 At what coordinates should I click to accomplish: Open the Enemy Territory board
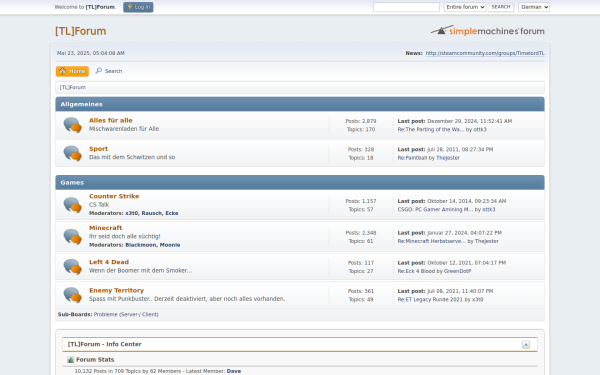pos(116,290)
